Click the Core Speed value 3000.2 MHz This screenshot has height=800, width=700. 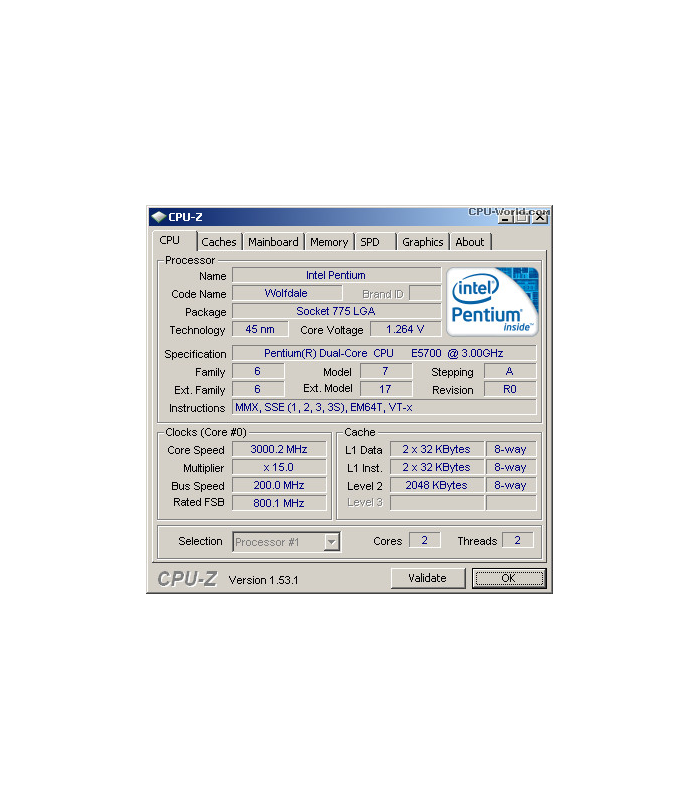279,449
